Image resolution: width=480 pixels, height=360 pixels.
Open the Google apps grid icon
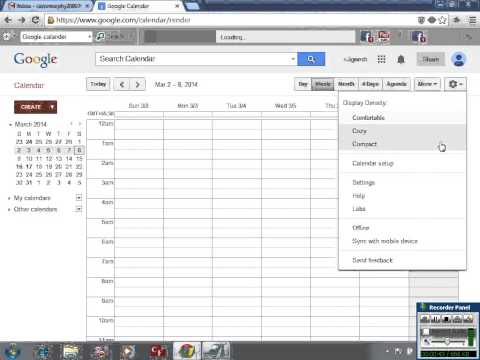click(381, 59)
